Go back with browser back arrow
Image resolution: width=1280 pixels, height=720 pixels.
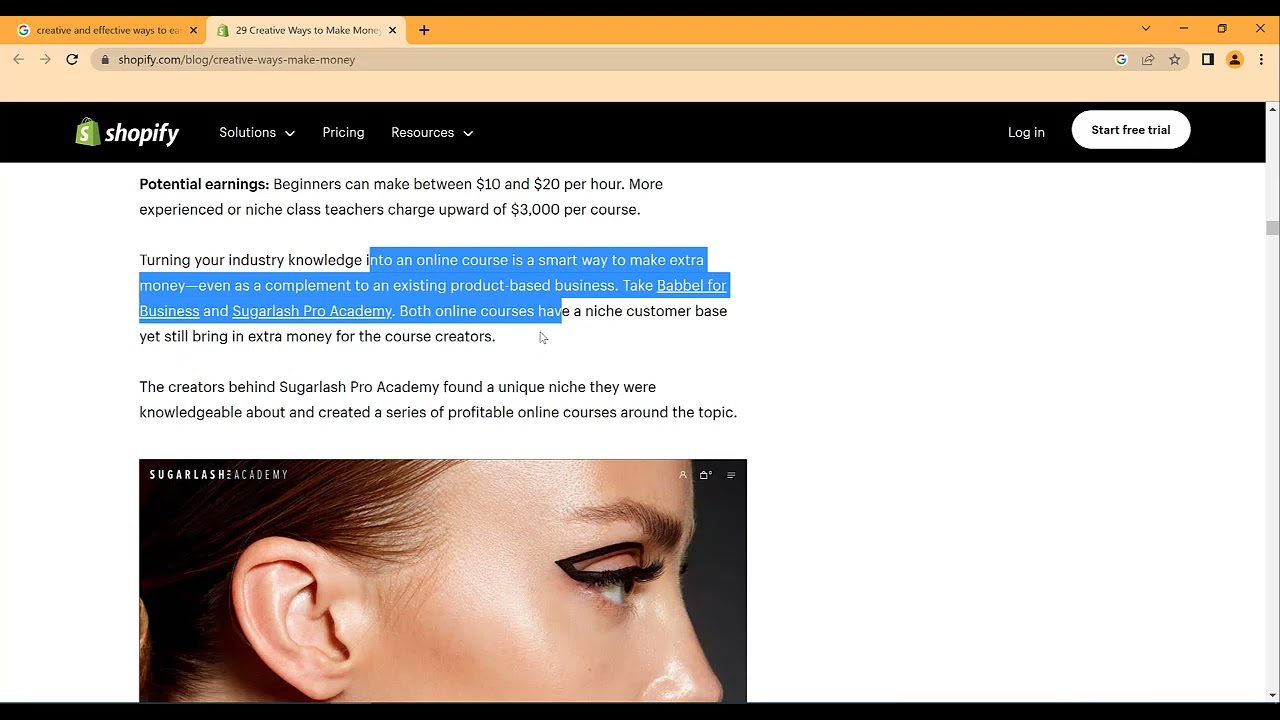click(18, 60)
